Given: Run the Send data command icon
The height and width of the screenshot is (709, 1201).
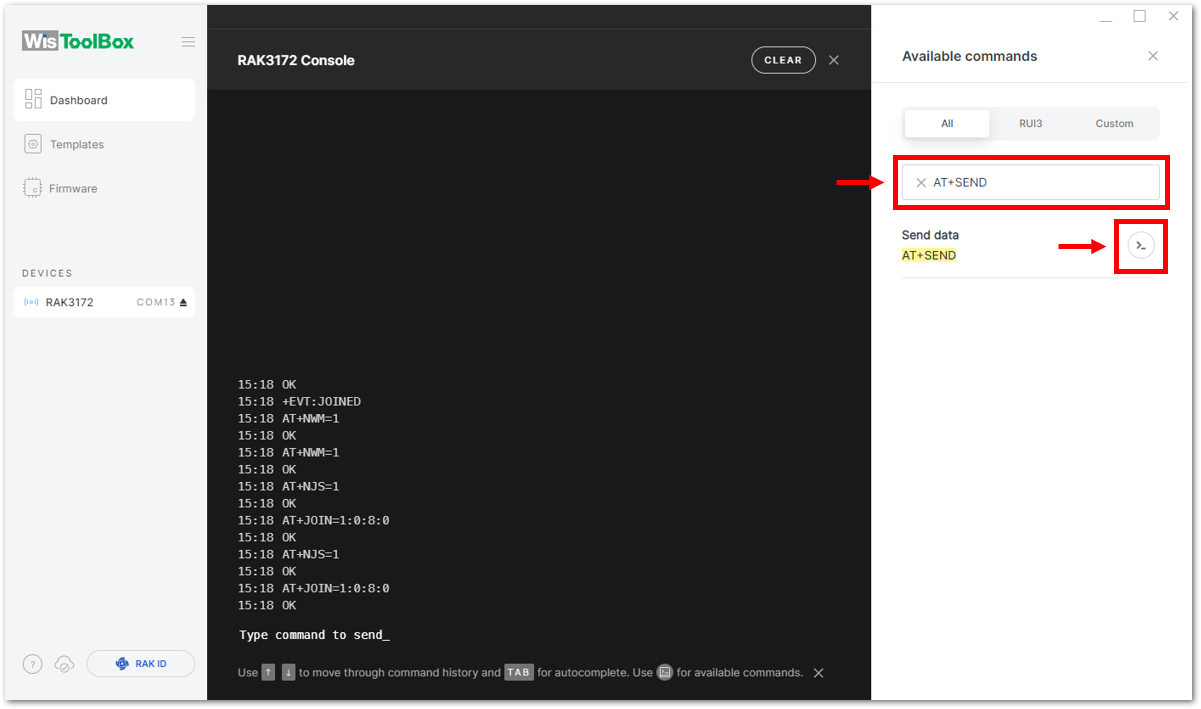Looking at the screenshot, I should click(x=1141, y=245).
